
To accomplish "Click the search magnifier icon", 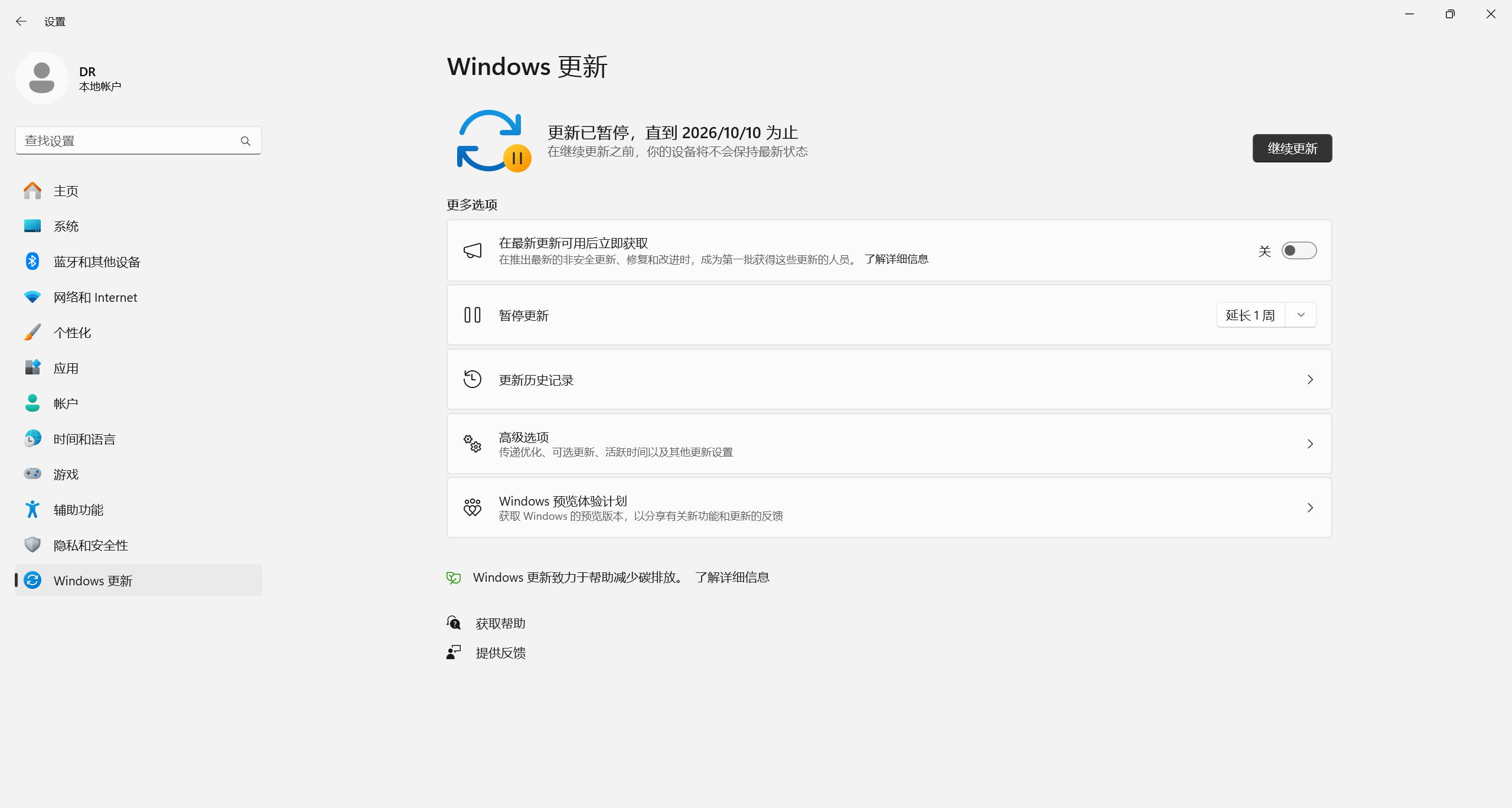I will click(246, 141).
